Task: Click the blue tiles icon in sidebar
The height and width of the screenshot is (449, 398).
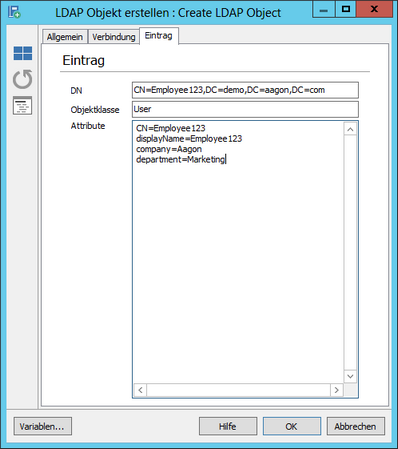Action: (x=23, y=53)
